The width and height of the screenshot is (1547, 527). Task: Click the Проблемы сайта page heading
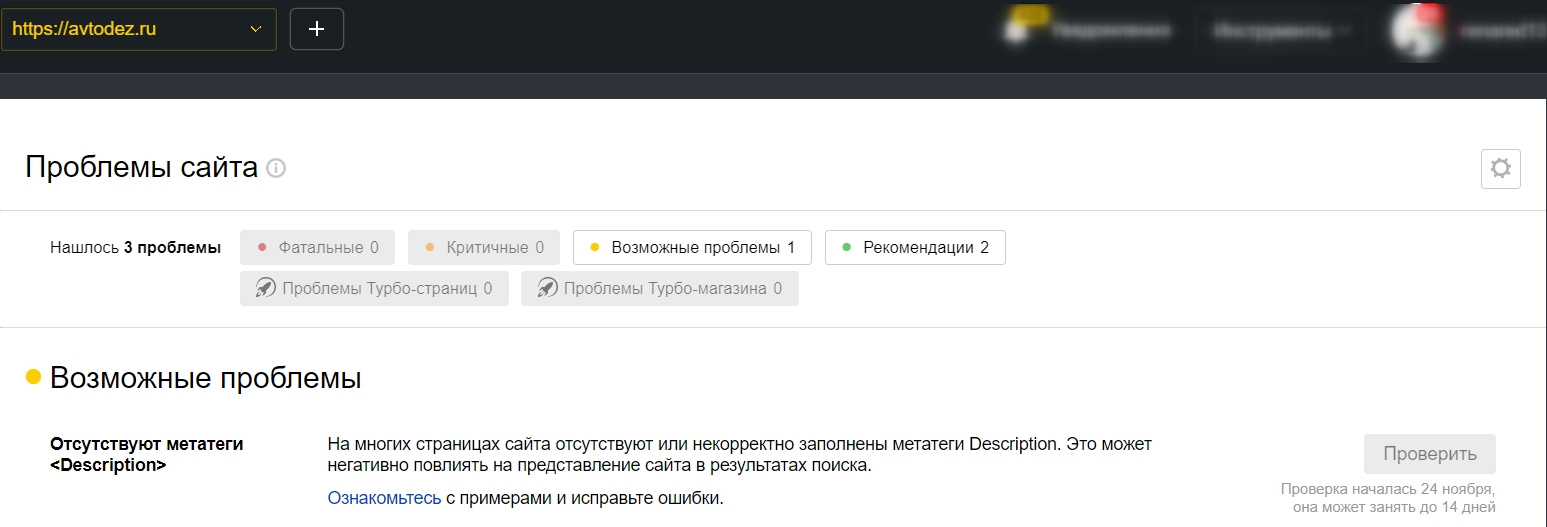[141, 167]
